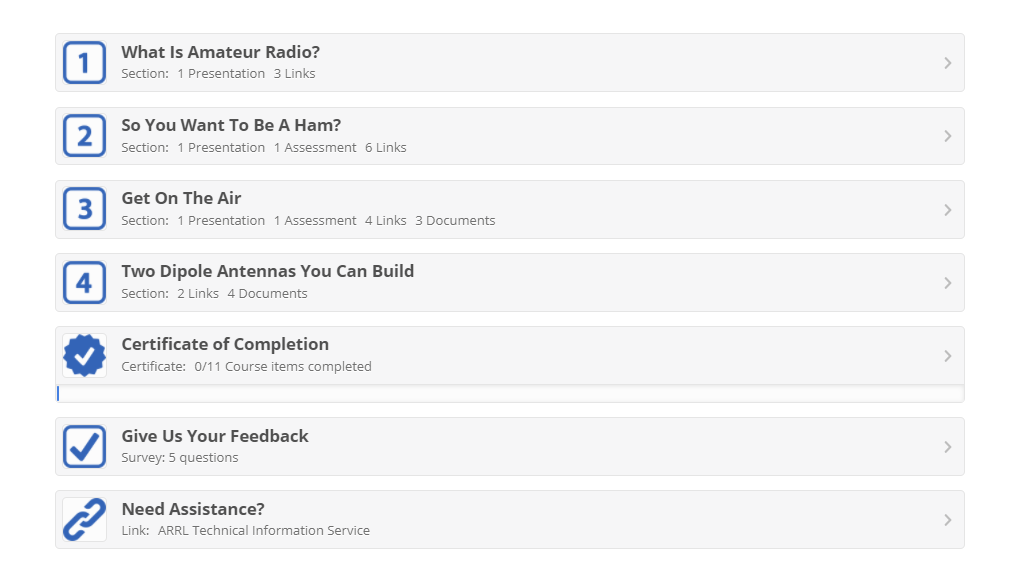The image size is (1024, 588).
Task: Click the chain link icon
Action: pos(84,520)
